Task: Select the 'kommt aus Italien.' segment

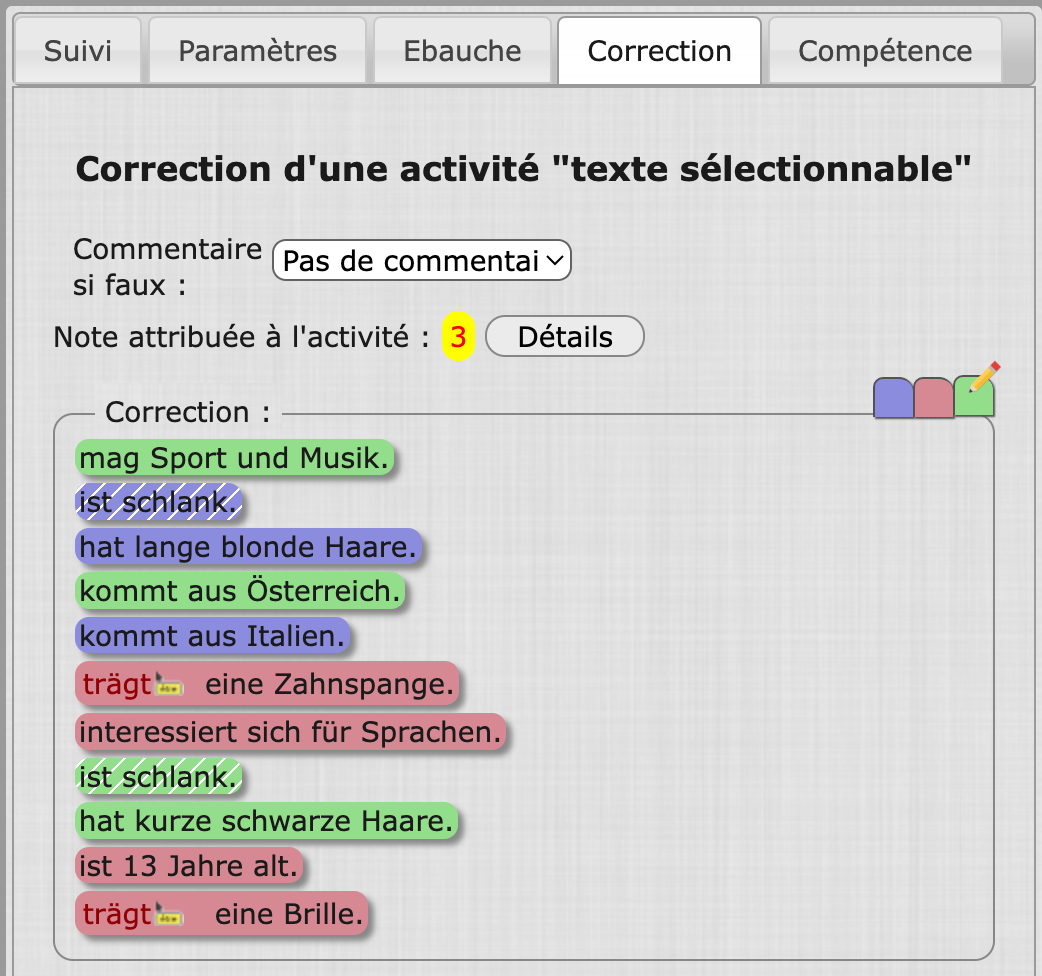Action: [212, 637]
